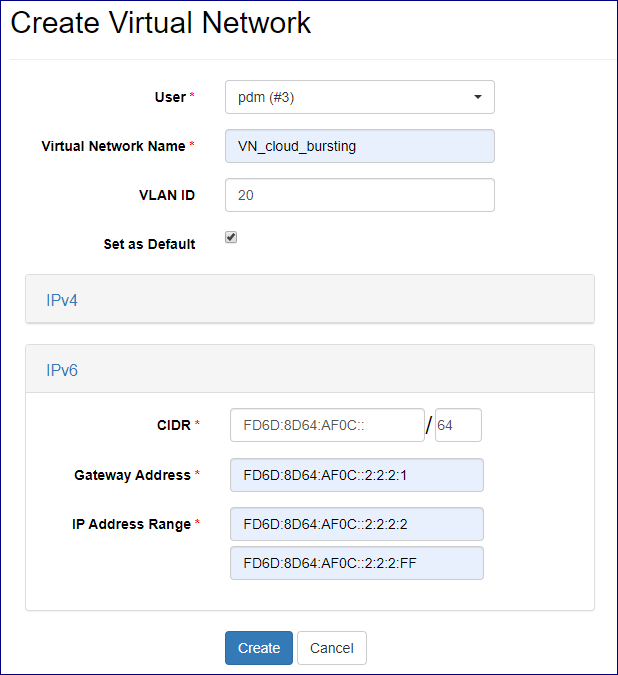
Task: Collapse the IPv6 section header
Action: pos(62,370)
